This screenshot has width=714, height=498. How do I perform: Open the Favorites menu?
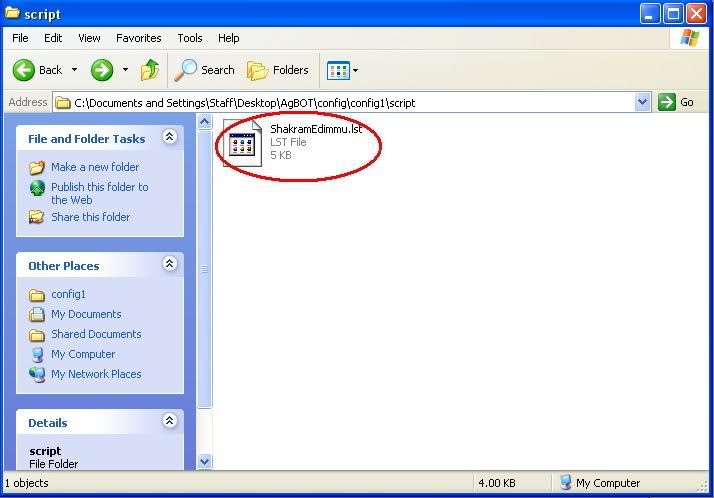[138, 38]
